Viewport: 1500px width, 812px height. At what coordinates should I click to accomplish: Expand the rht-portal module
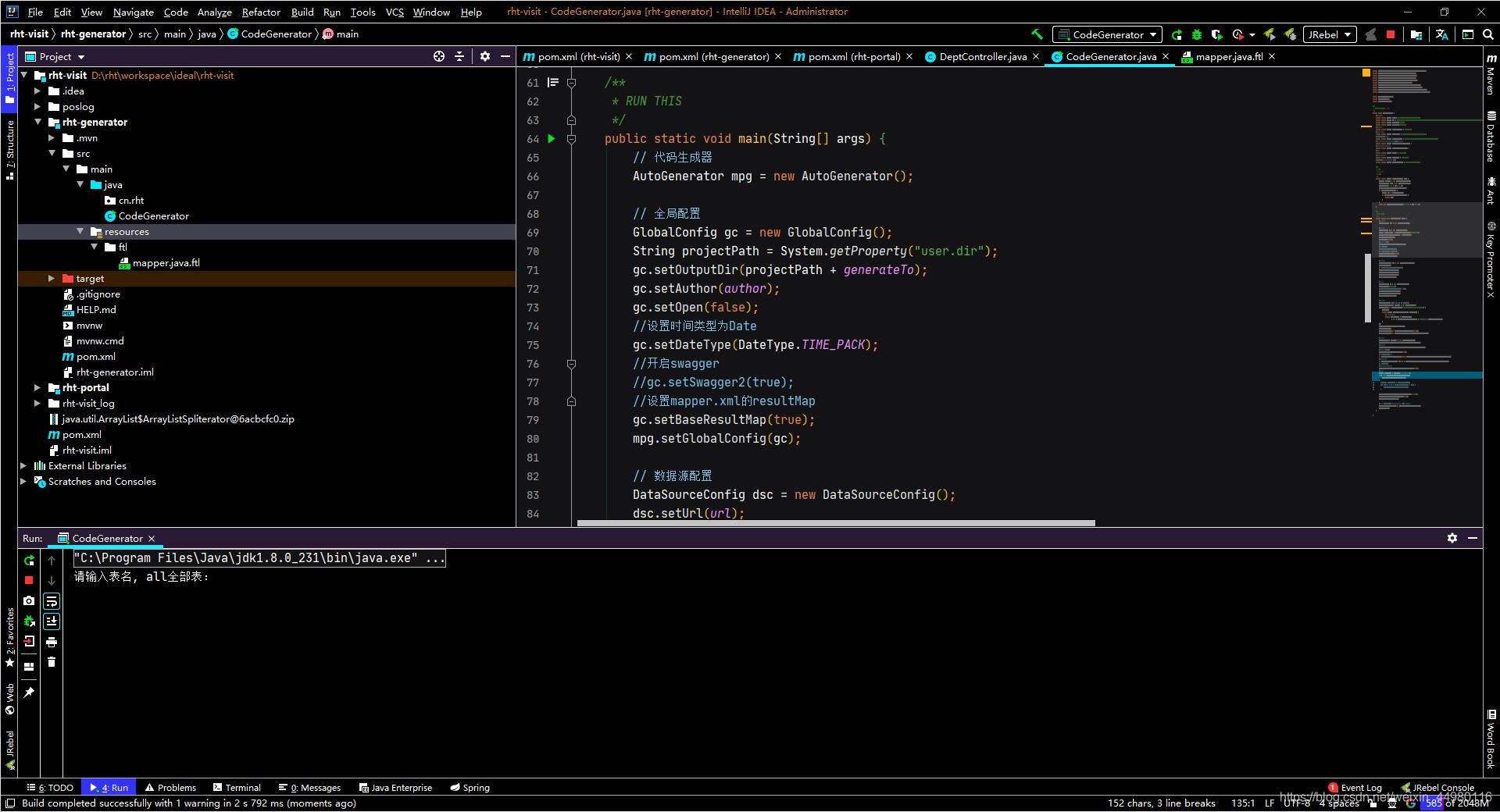point(37,387)
